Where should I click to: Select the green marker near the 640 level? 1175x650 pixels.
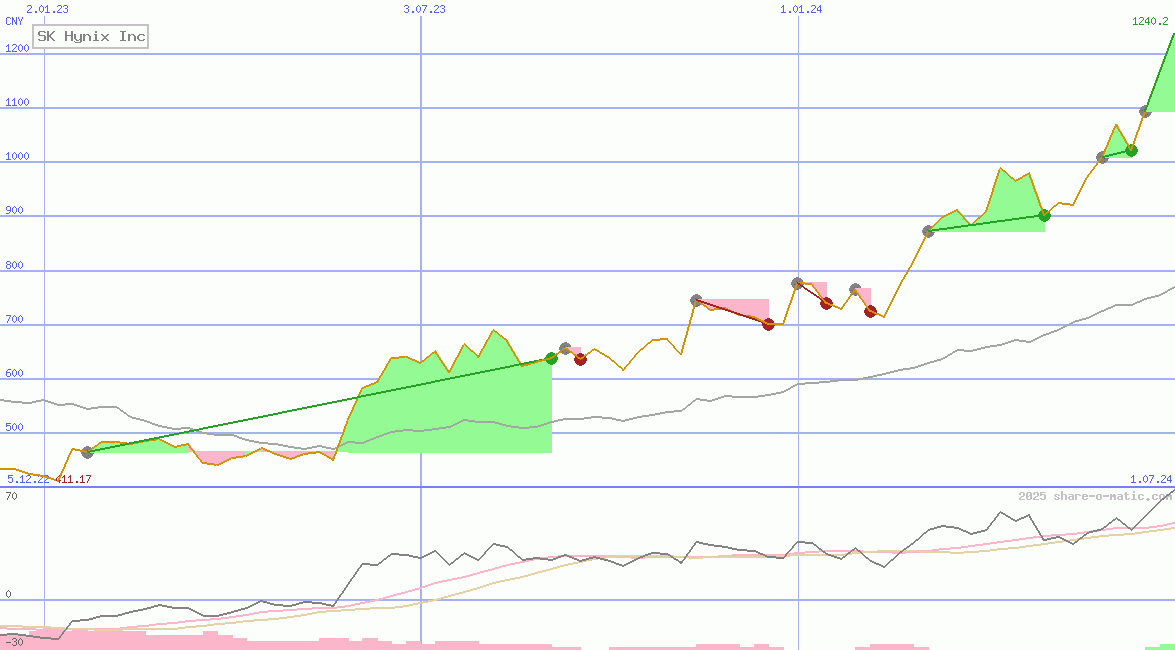click(x=552, y=357)
